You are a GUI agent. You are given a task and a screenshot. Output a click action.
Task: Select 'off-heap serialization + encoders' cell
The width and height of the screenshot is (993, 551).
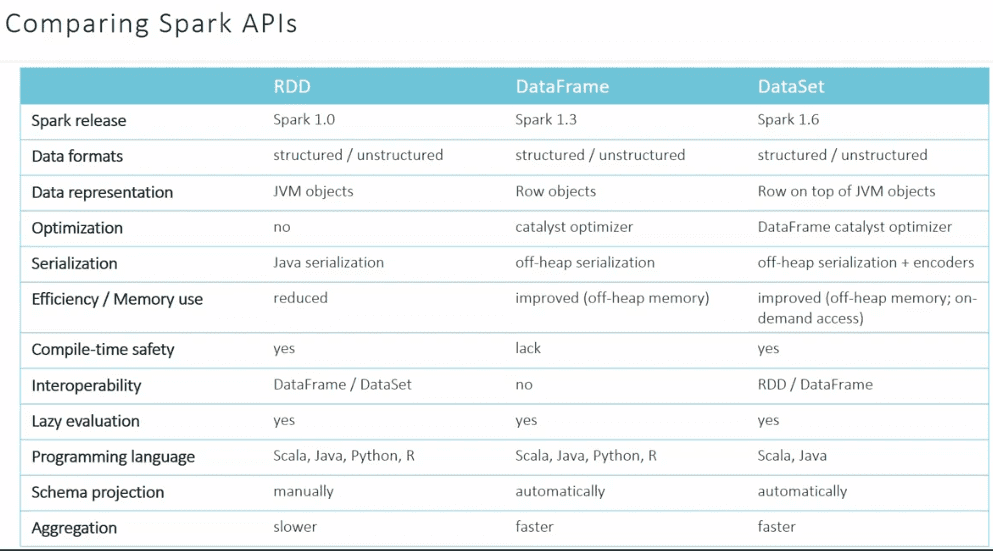coord(865,263)
